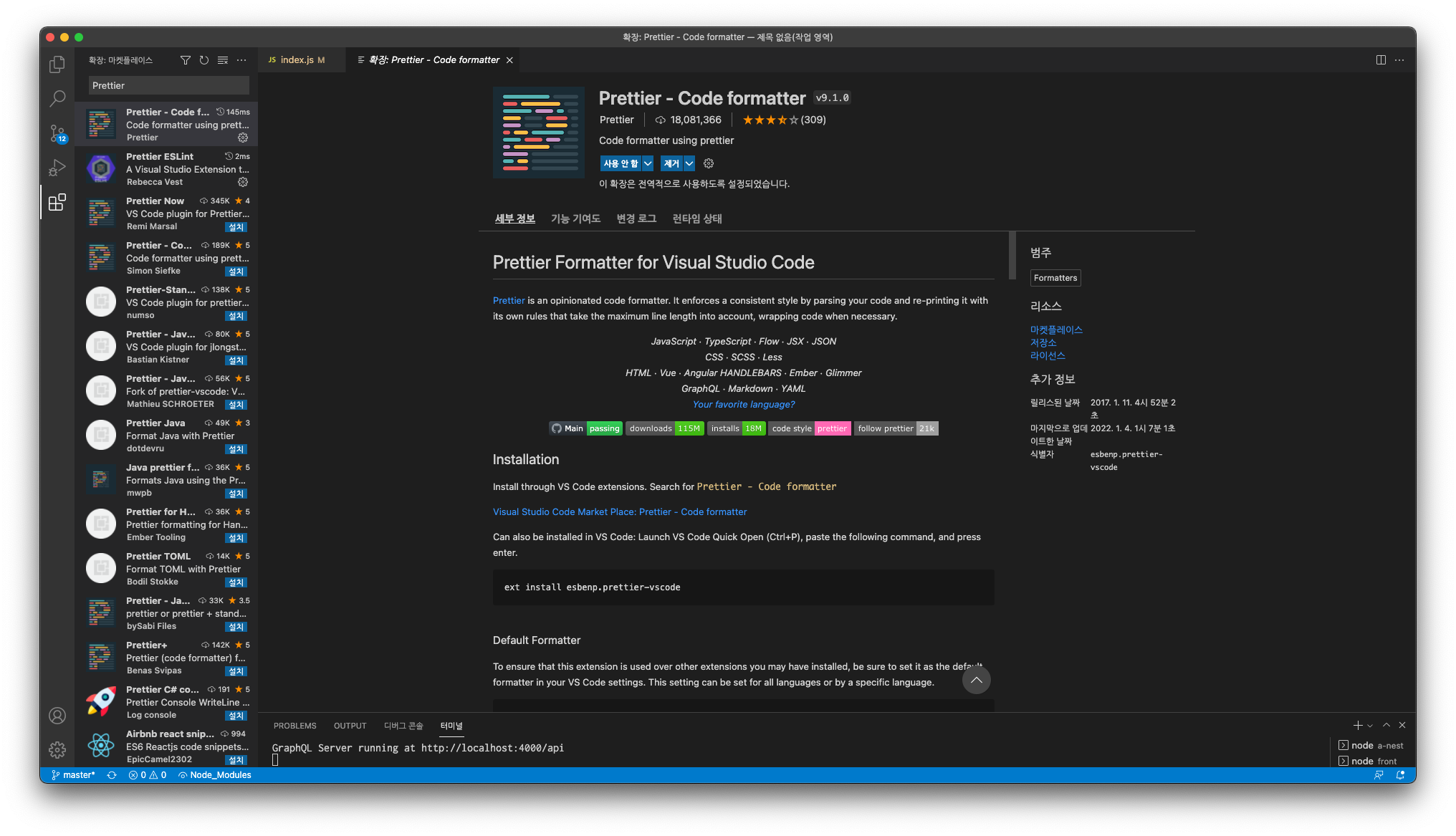Click the feedback icon in status bar
This screenshot has width=1456, height=836.
(1379, 775)
